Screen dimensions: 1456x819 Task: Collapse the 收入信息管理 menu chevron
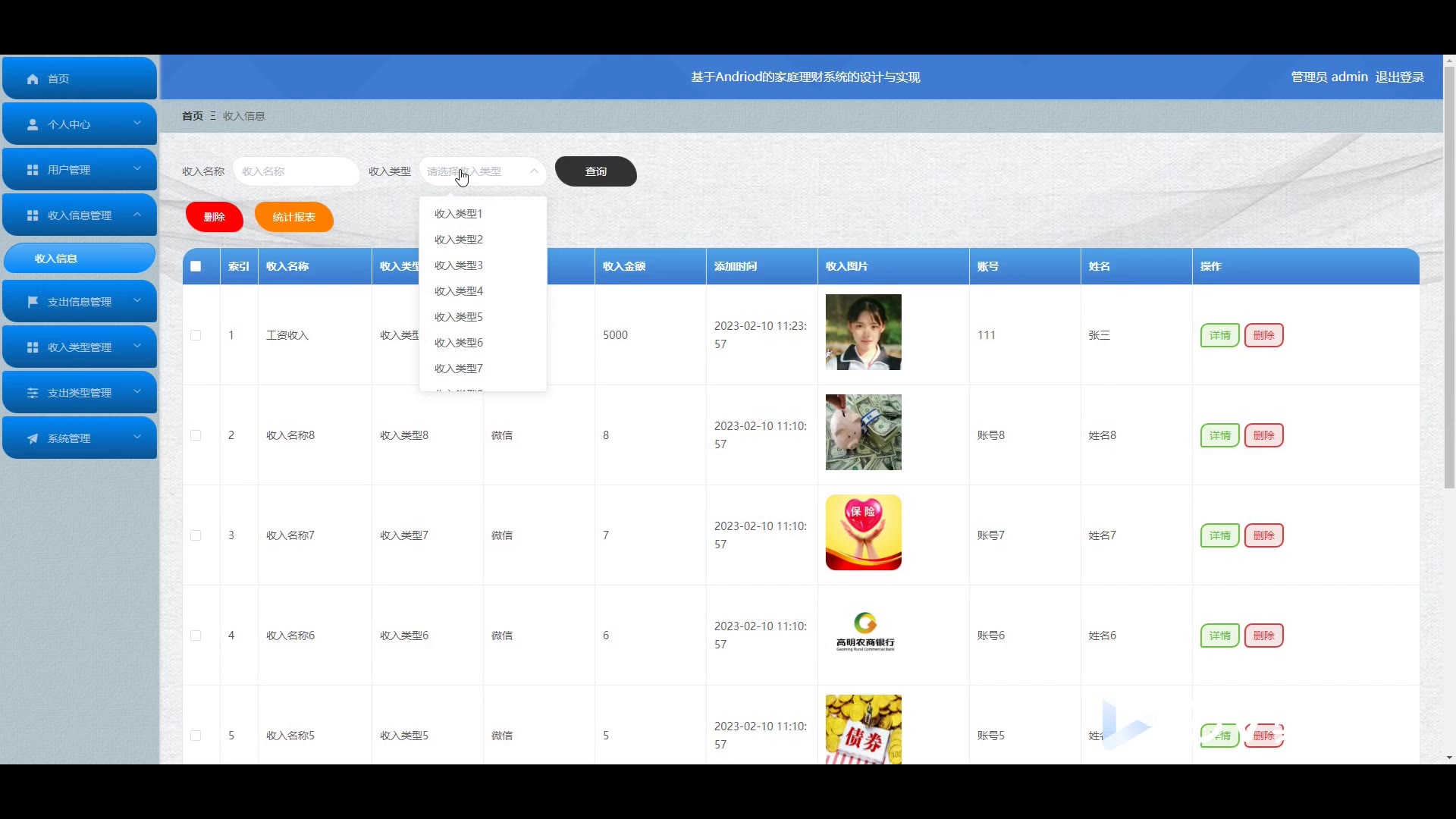click(137, 215)
